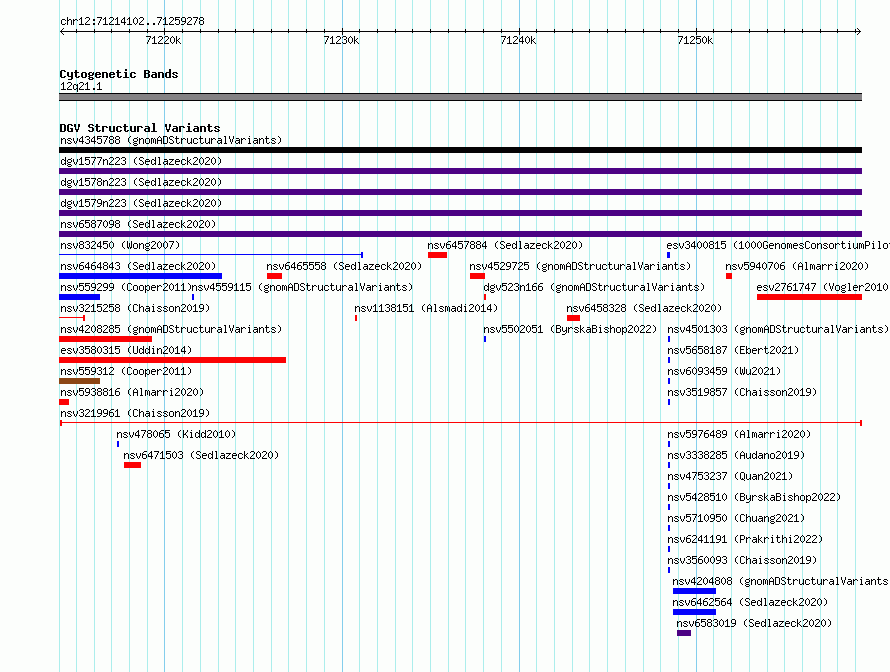Open variant nsv5710950 (Chuang2021)
The width and height of the screenshot is (890, 672).
736,518
